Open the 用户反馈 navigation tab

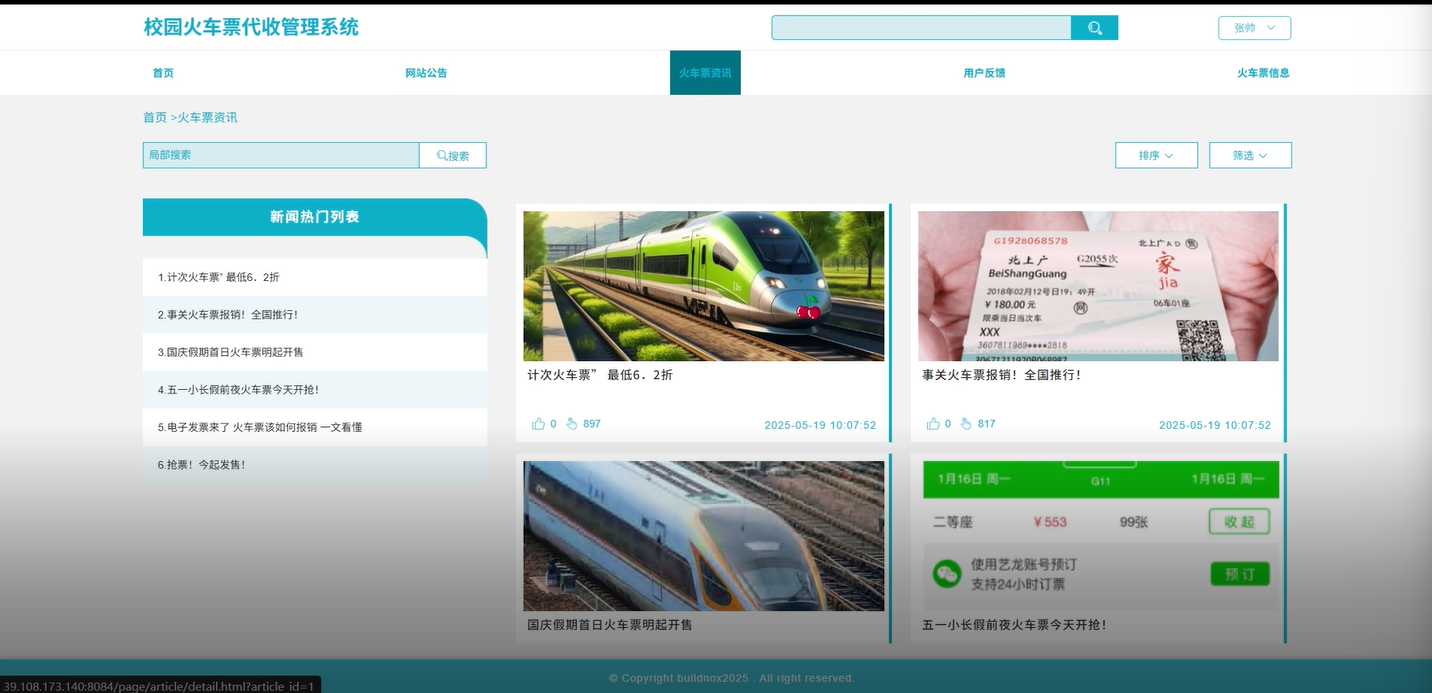point(984,73)
